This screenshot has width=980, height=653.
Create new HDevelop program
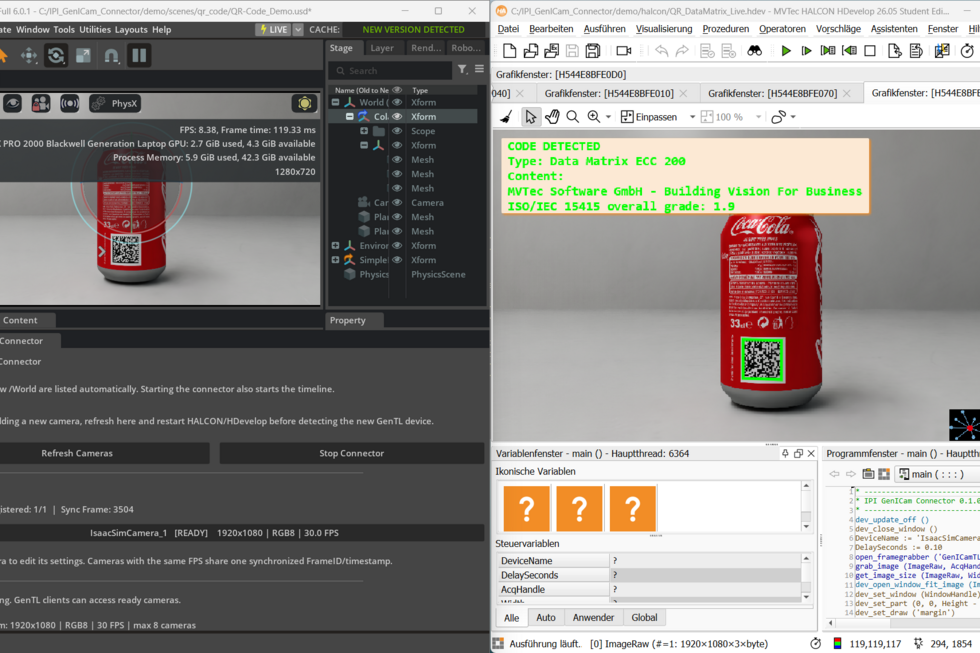coord(509,51)
